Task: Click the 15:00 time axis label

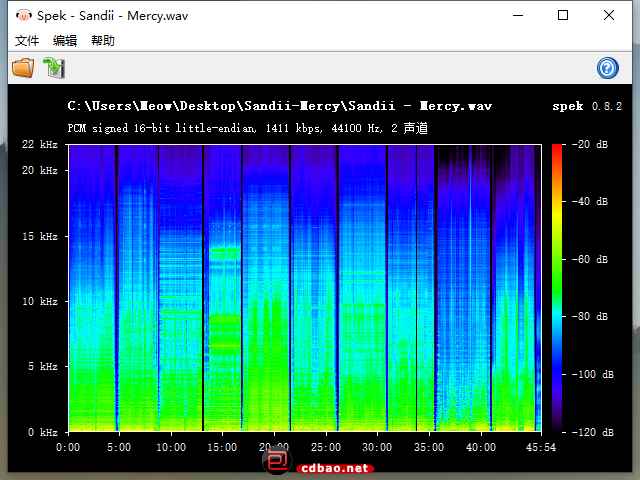Action: [x=222, y=447]
